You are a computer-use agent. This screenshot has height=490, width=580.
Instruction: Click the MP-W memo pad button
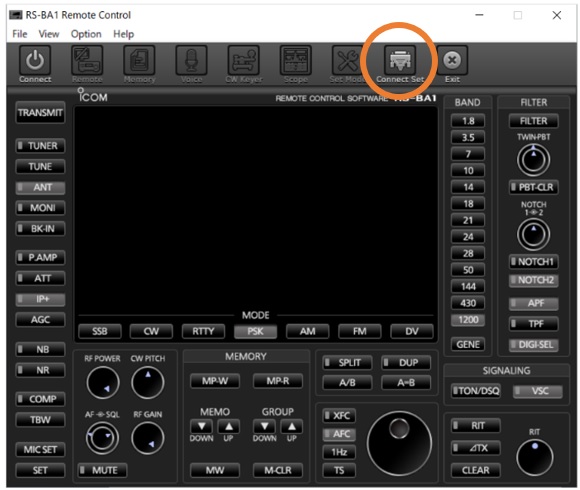tap(215, 381)
